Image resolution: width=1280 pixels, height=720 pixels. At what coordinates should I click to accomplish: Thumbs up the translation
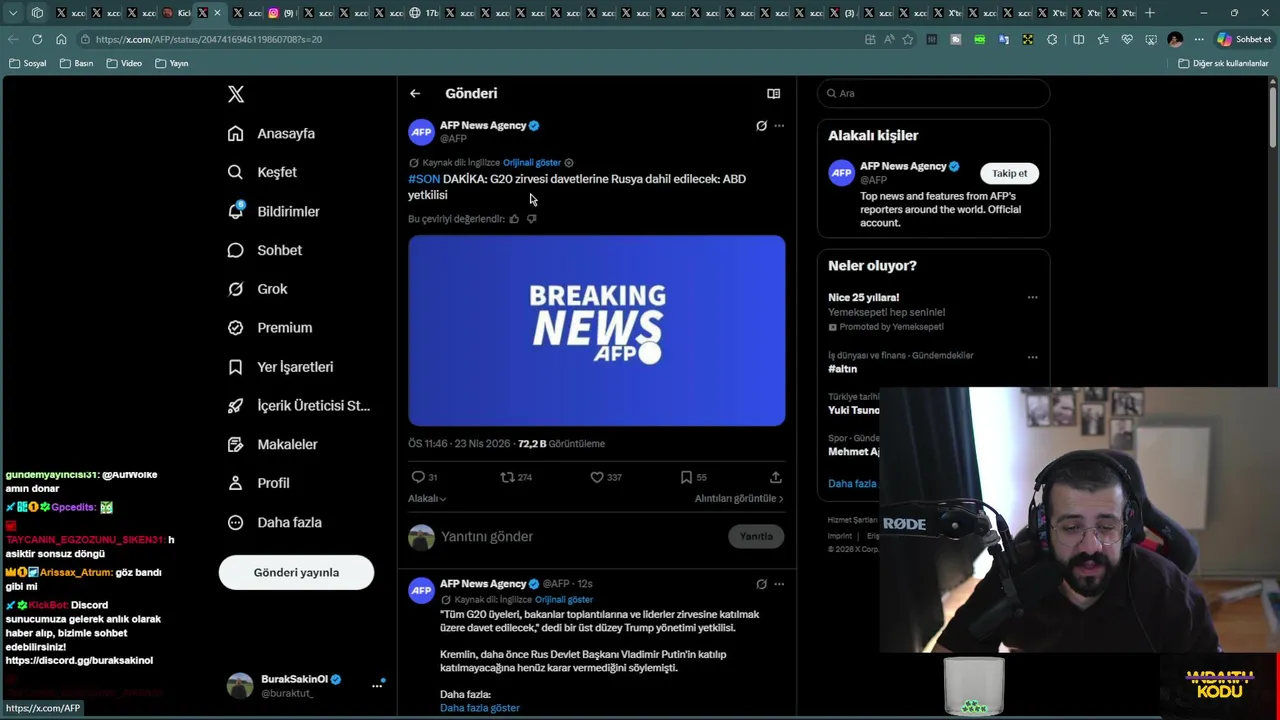coord(514,219)
